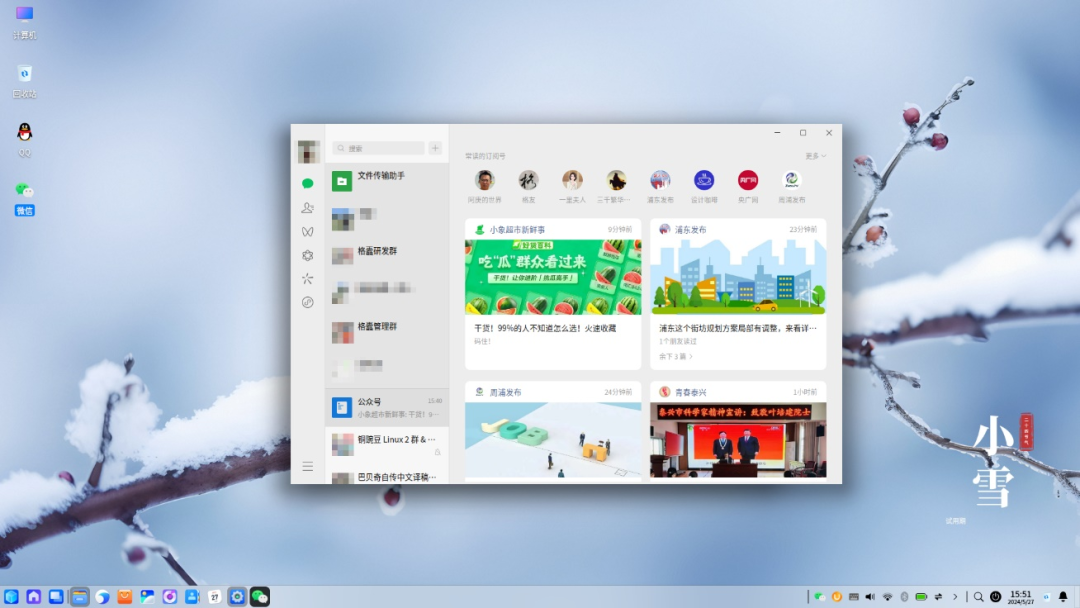This screenshot has height=608, width=1080.
Task: Open the 阿庚的世界 subscription account
Action: 484,187
